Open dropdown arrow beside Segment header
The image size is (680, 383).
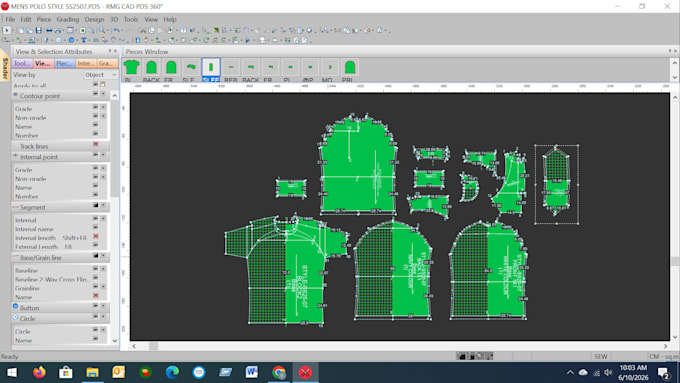coord(103,205)
